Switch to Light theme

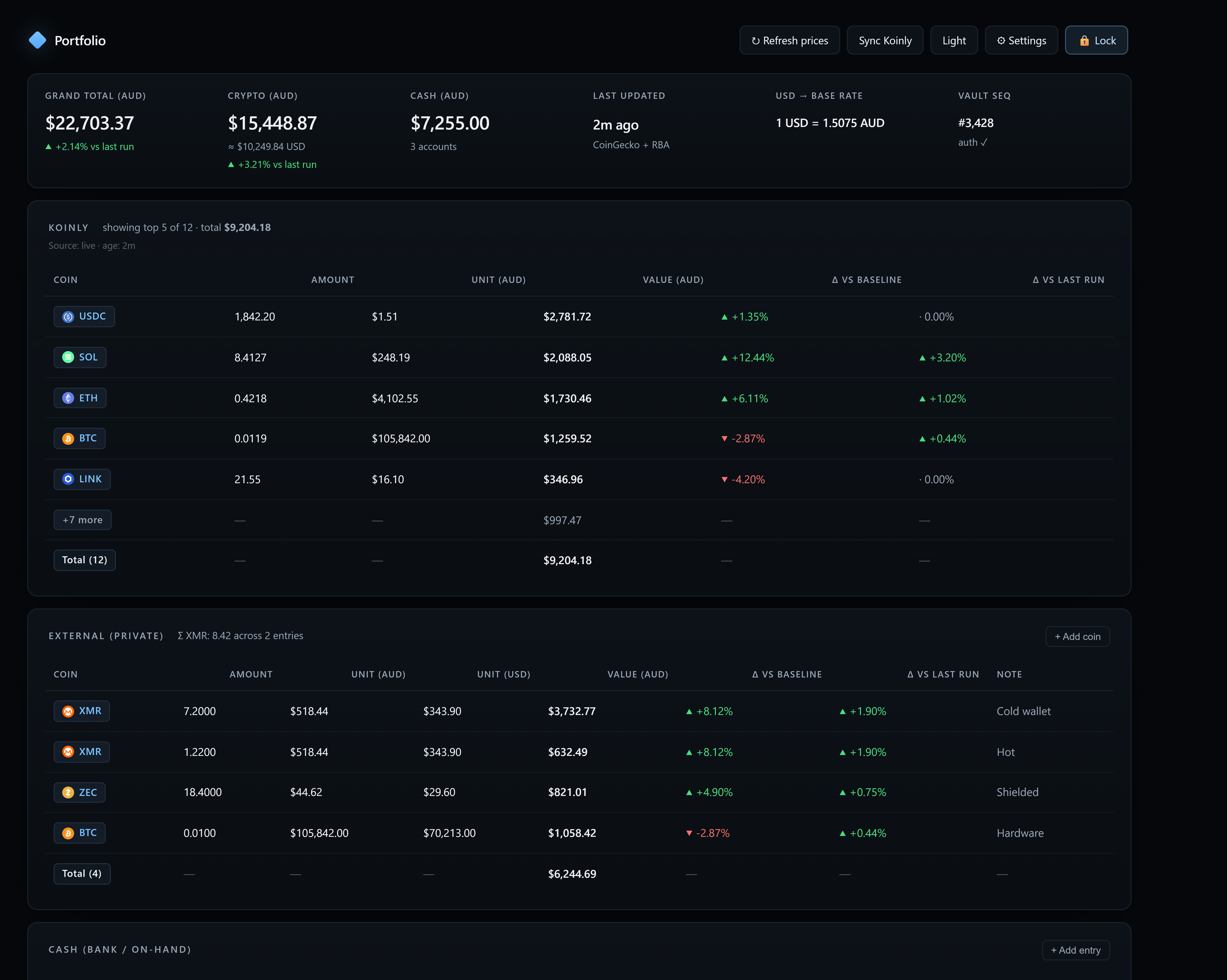(x=954, y=40)
